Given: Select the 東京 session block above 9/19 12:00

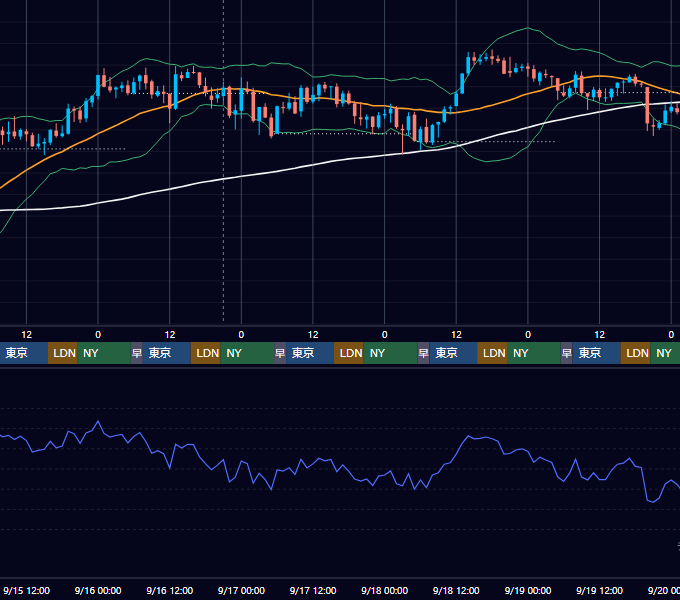Looking at the screenshot, I should (x=596, y=353).
